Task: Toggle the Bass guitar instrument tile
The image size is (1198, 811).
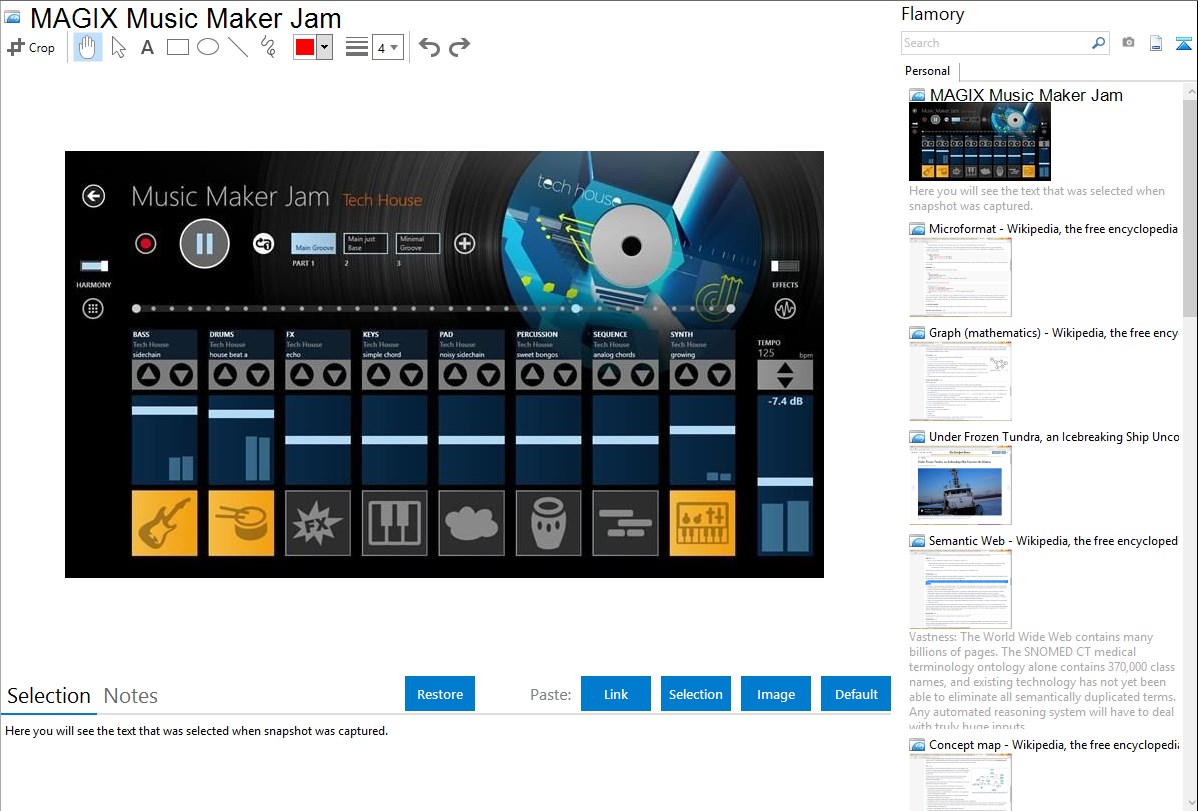Action: tap(164, 523)
